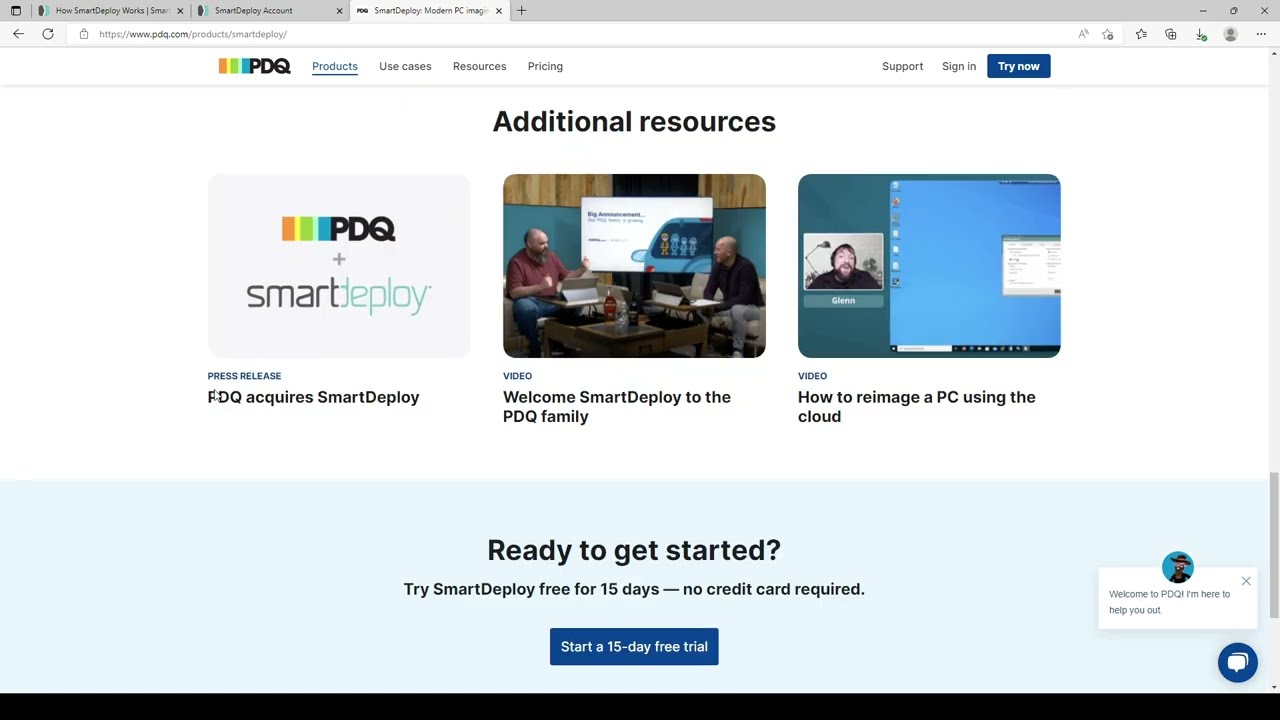Show the Downloads panel

pyautogui.click(x=1201, y=34)
